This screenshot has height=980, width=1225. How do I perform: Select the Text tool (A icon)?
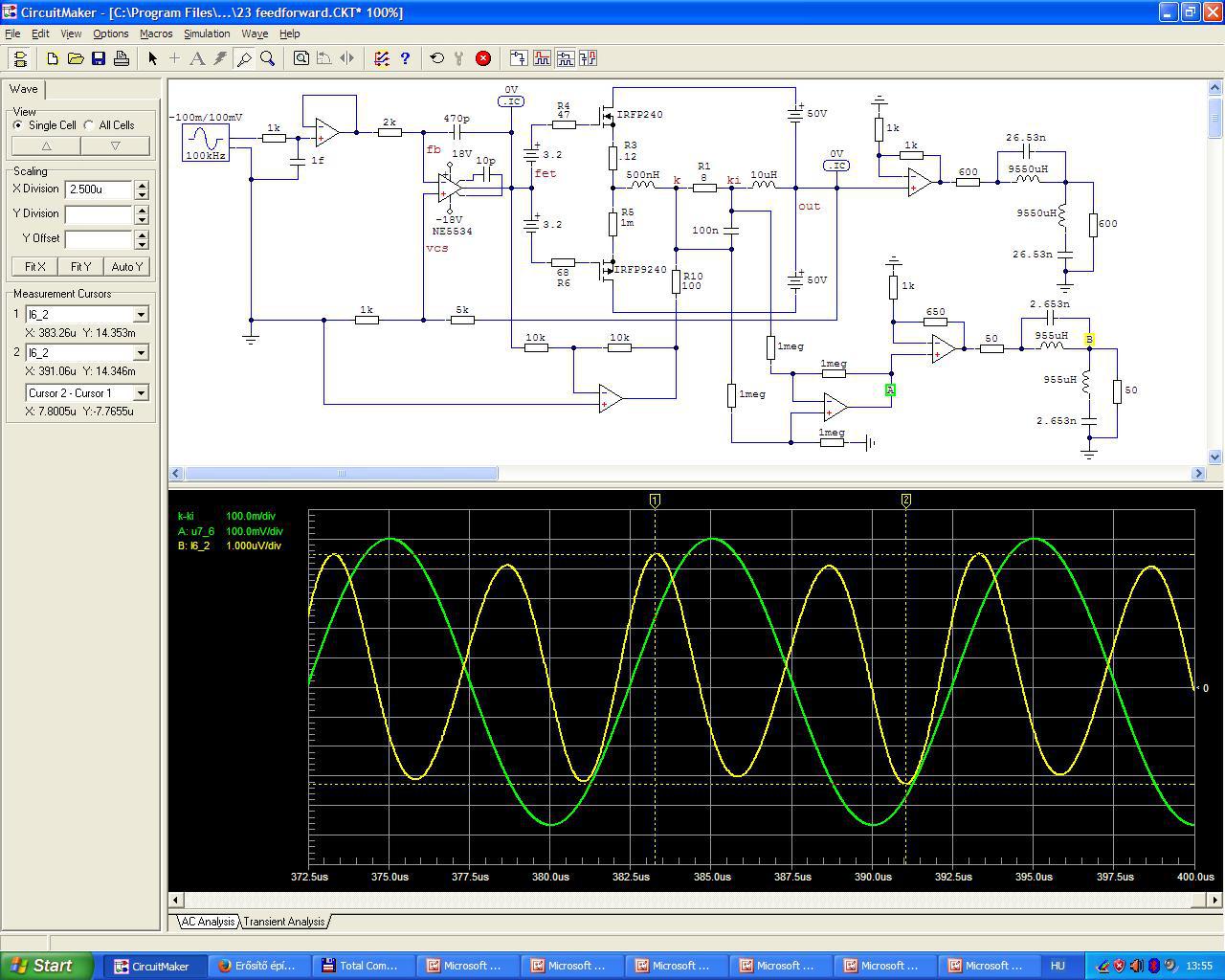pyautogui.click(x=197, y=58)
